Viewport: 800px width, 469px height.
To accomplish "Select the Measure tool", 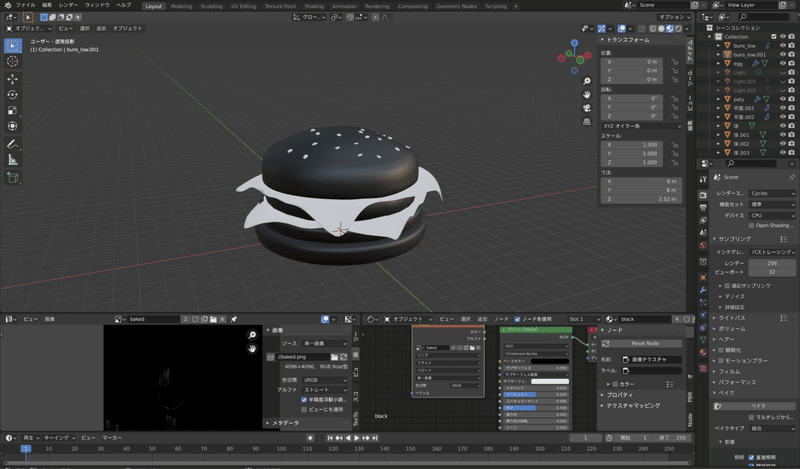I will point(13,160).
